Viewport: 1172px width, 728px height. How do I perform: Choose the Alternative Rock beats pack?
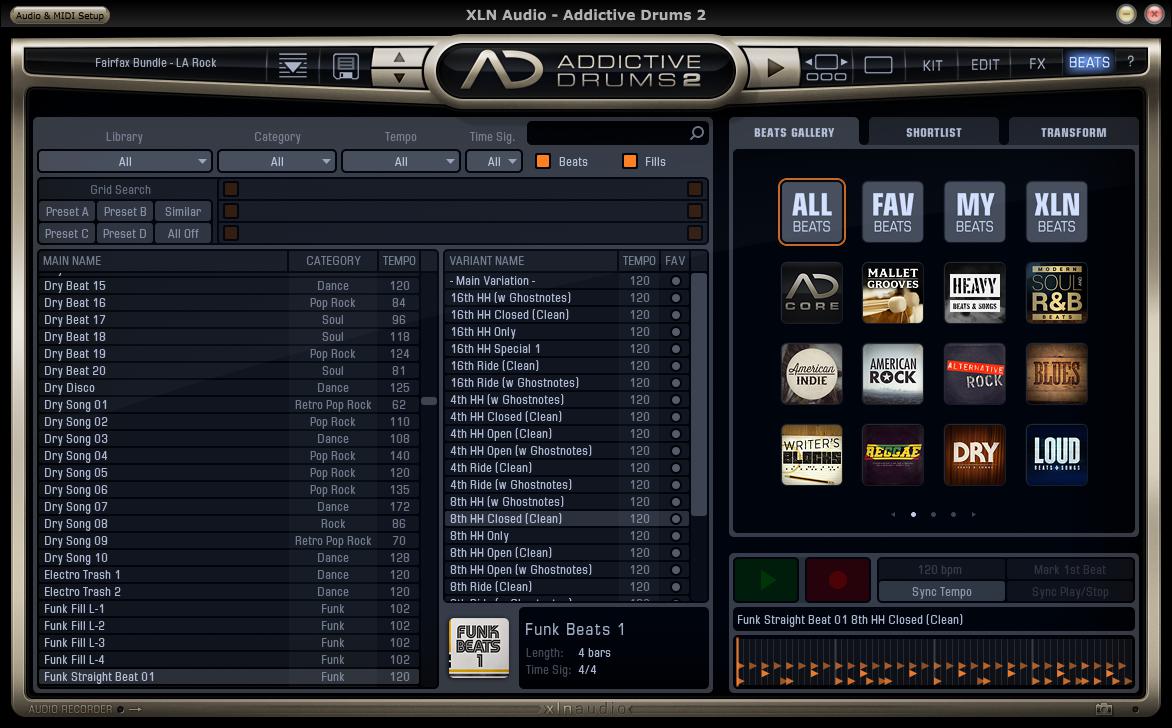tap(975, 374)
